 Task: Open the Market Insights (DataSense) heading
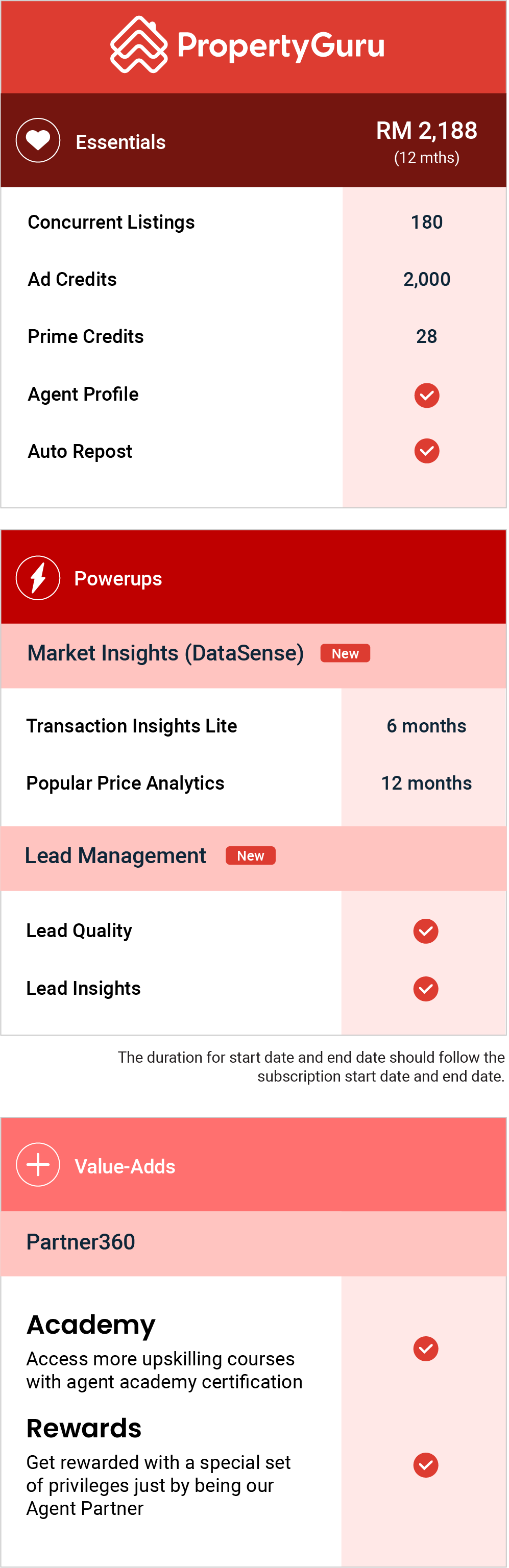165,654
